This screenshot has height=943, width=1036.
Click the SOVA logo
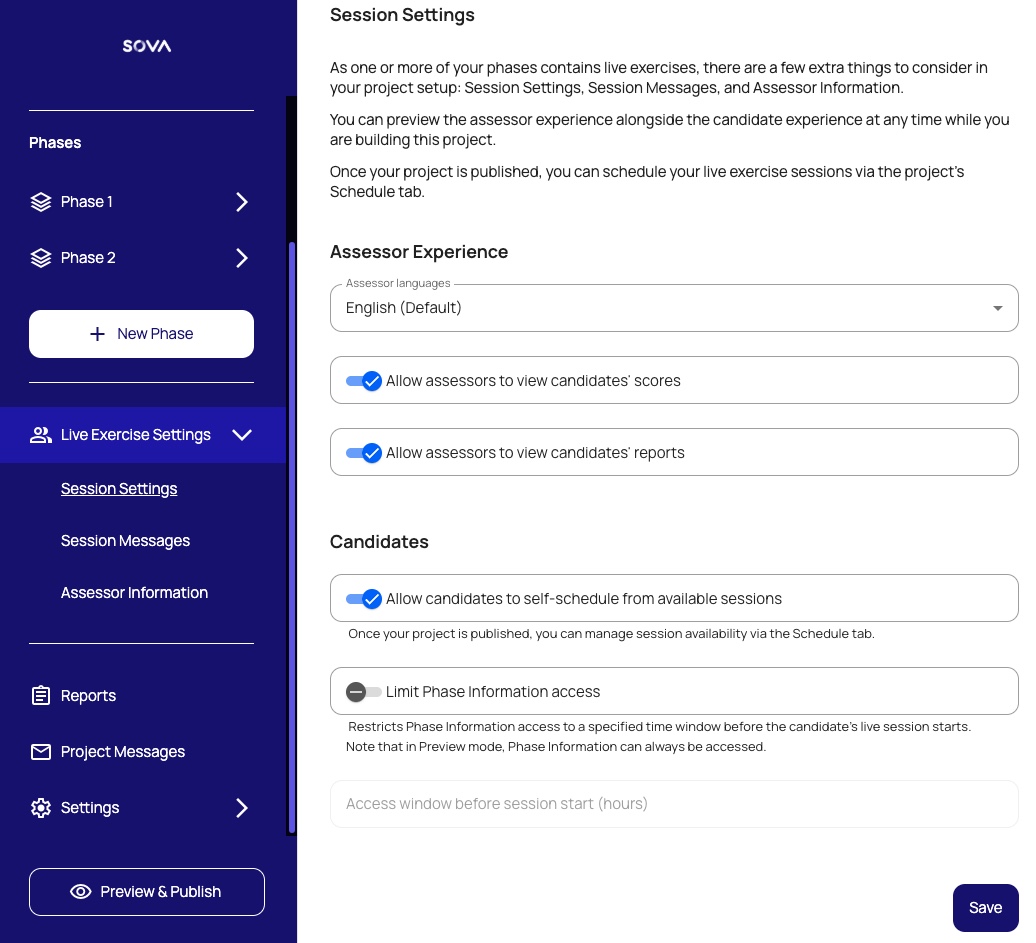(147, 46)
